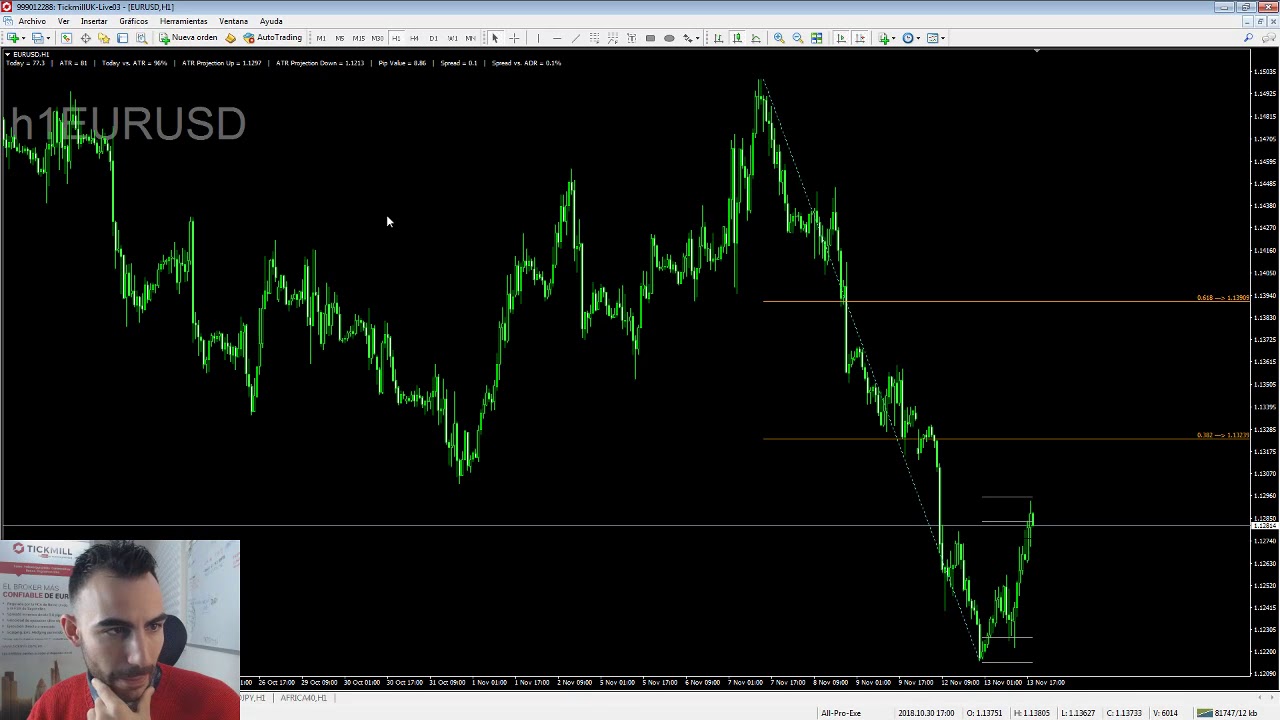Switch to D1 timeframe
This screenshot has width=1280, height=720.
(433, 38)
